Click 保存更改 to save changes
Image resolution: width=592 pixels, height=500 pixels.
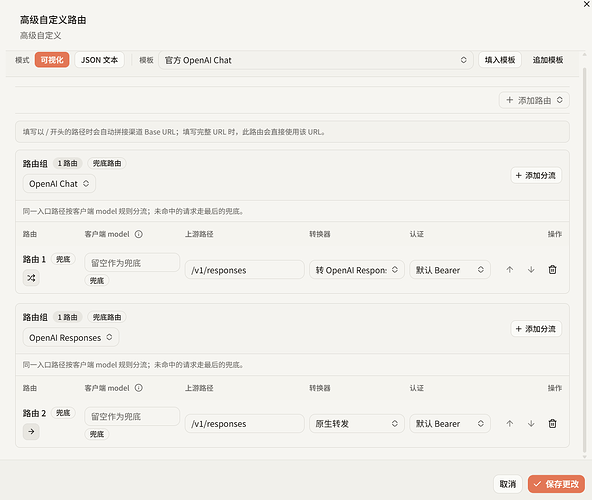pos(556,484)
